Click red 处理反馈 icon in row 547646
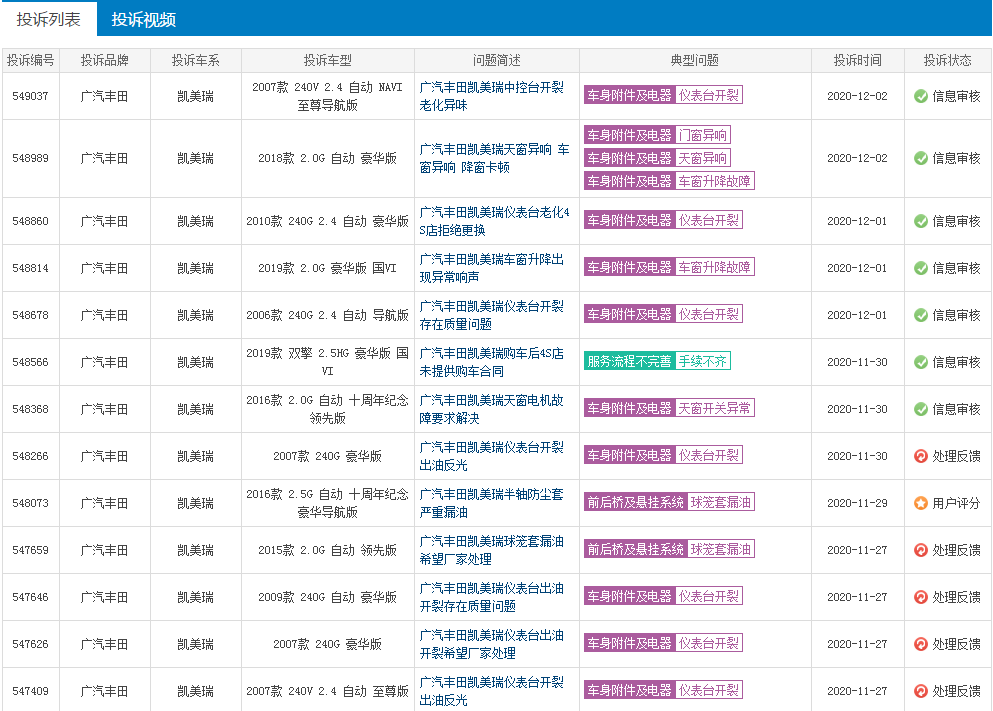993x711 pixels. [x=921, y=597]
